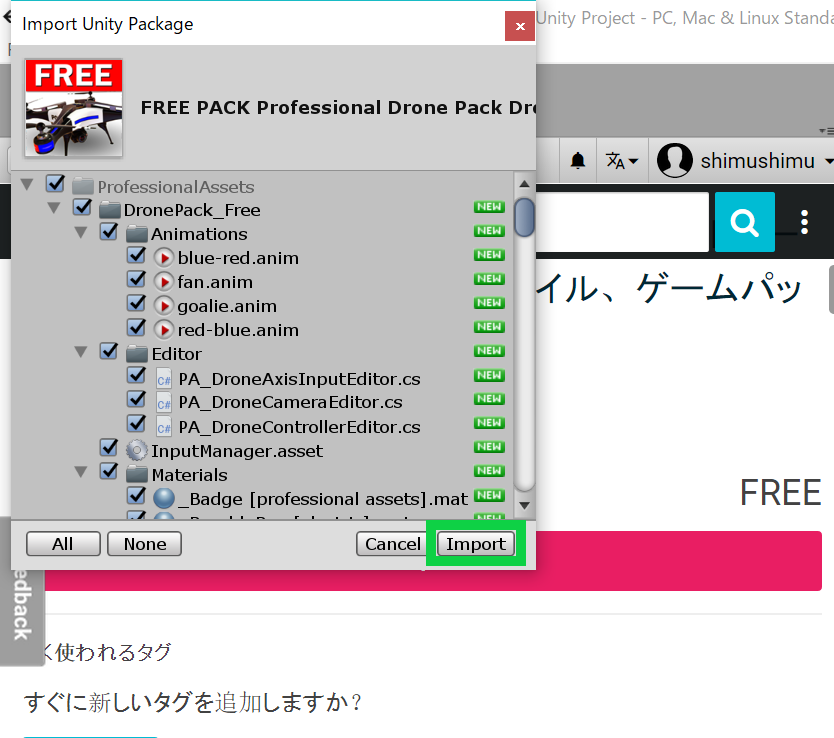Viewport: 834px width, 738px height.
Task: Select the red-blue.anim tree item
Action: tap(238, 330)
